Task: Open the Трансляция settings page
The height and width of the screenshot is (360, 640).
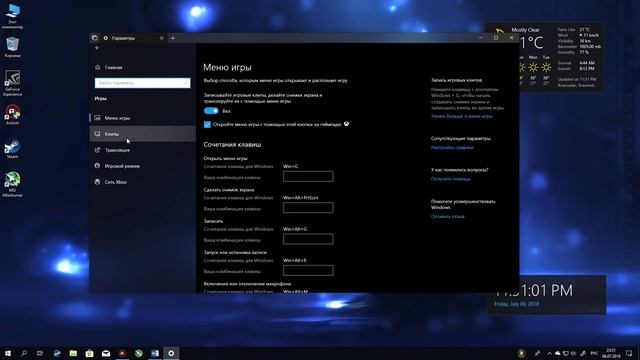Action: click(142, 150)
